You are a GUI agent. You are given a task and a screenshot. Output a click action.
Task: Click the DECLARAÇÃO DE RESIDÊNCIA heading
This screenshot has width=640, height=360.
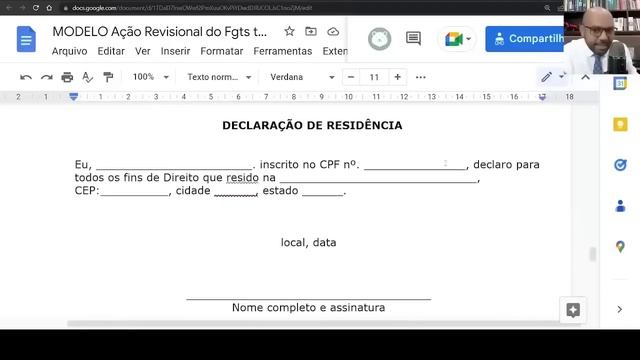click(312, 125)
